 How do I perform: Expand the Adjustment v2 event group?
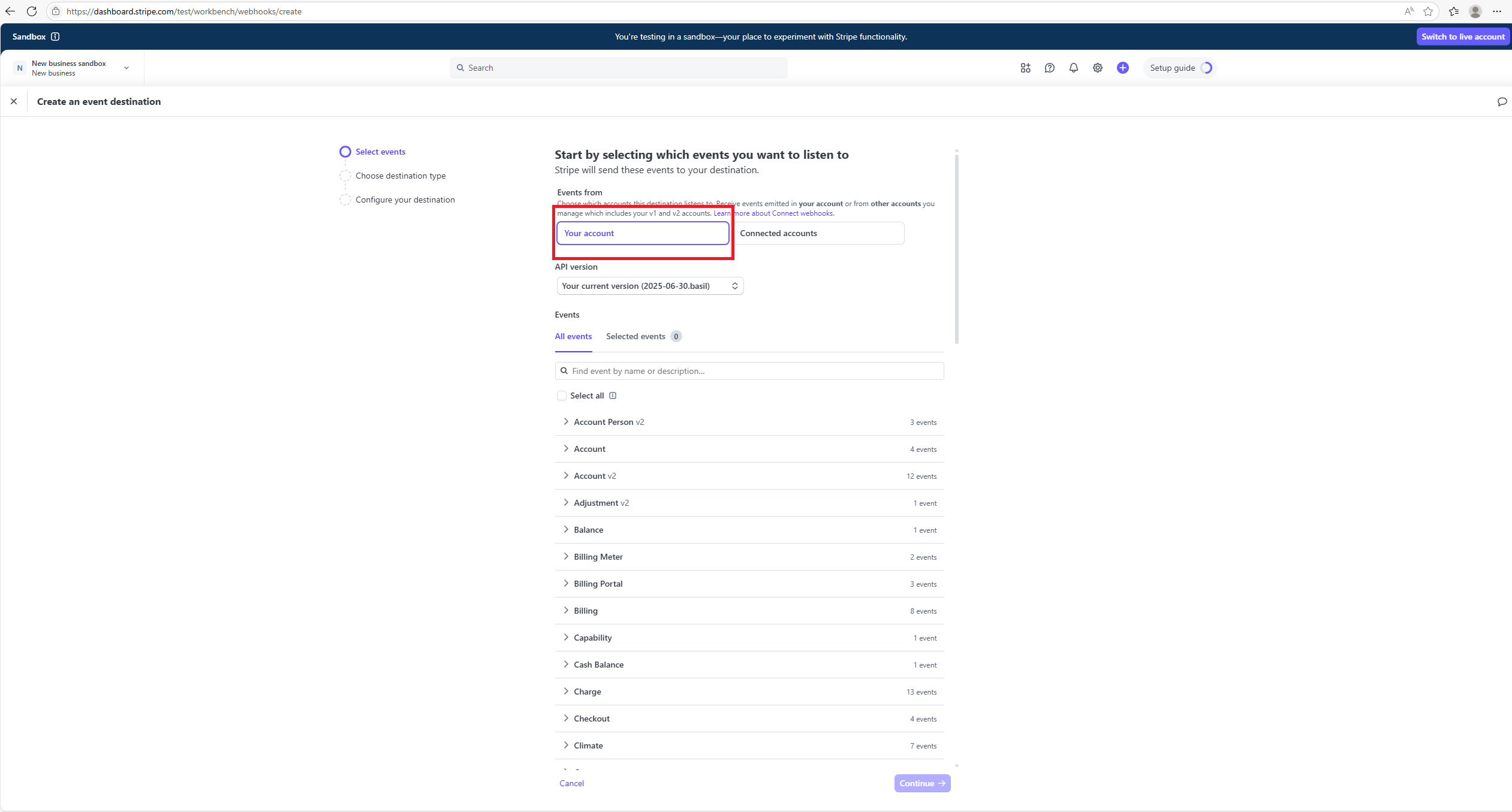(749, 503)
